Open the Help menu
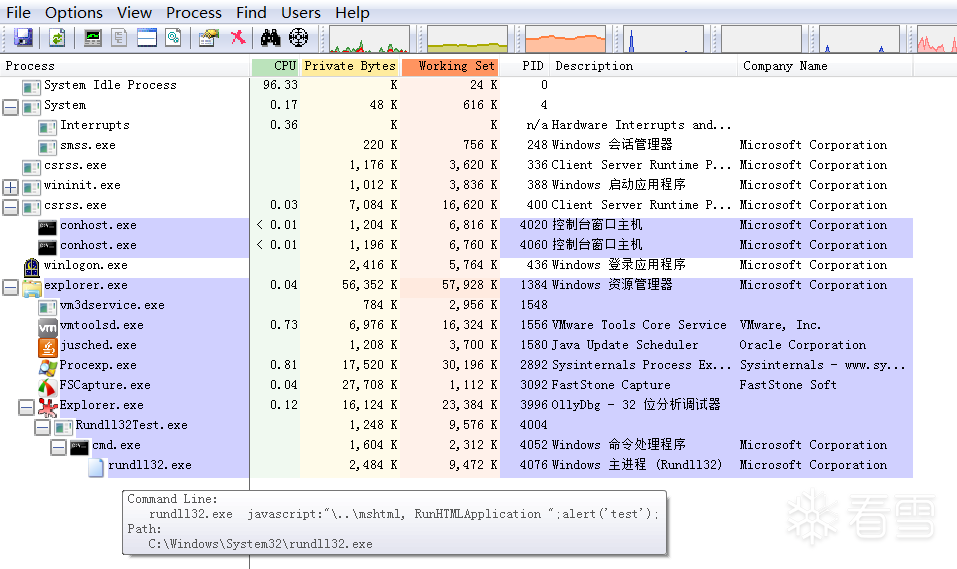The image size is (957, 569). (352, 12)
